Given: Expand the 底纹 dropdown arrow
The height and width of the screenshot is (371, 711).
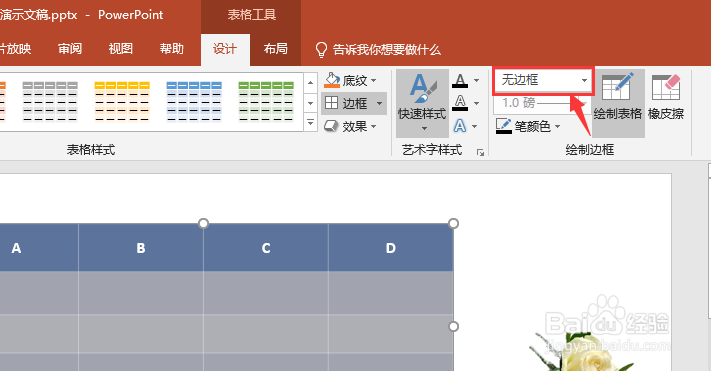Looking at the screenshot, I should [374, 81].
